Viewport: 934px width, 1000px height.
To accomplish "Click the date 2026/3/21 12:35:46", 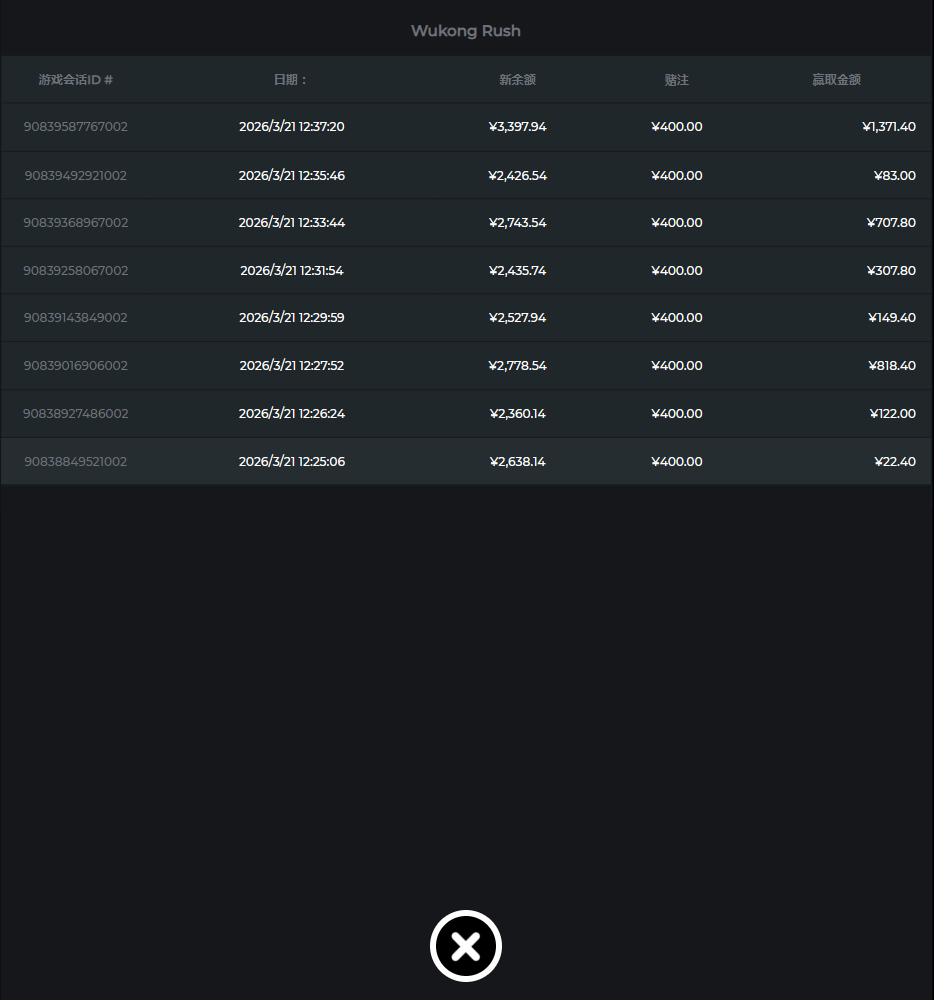I will coord(292,175).
